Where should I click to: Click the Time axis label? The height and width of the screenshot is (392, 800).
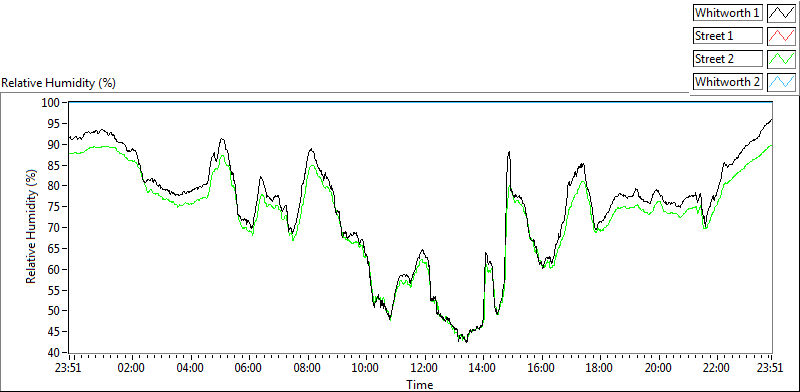(420, 384)
